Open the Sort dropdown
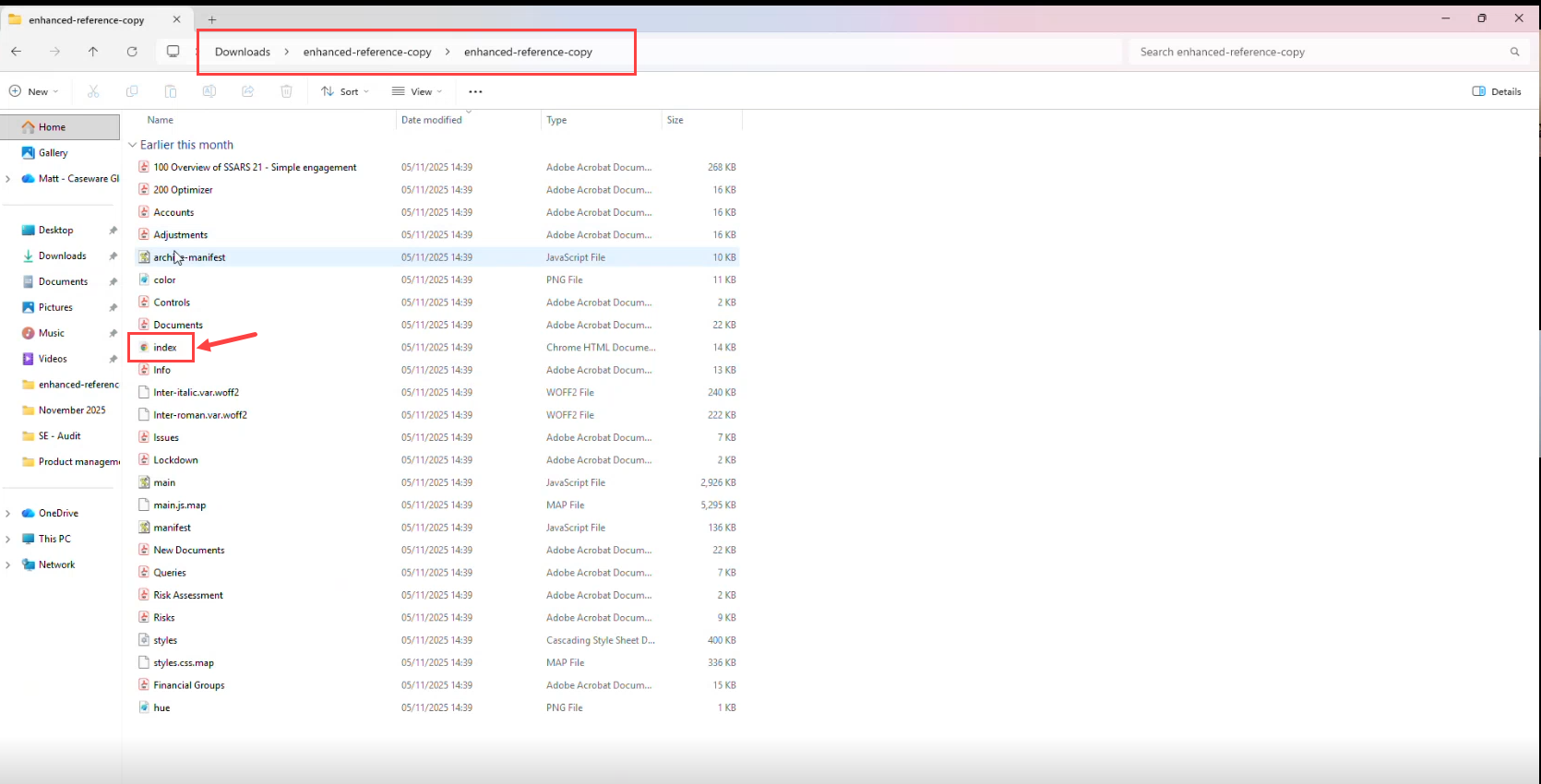This screenshot has width=1541, height=784. tap(345, 91)
